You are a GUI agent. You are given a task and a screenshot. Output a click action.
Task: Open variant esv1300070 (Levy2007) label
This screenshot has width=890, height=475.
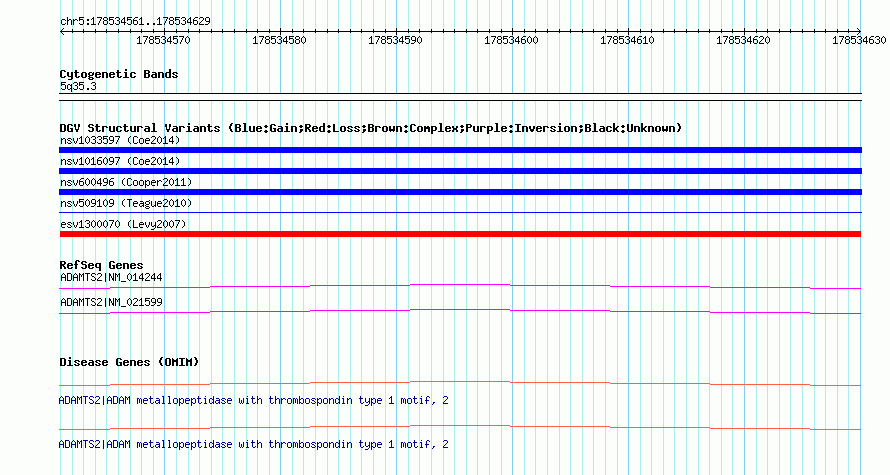coord(123,224)
